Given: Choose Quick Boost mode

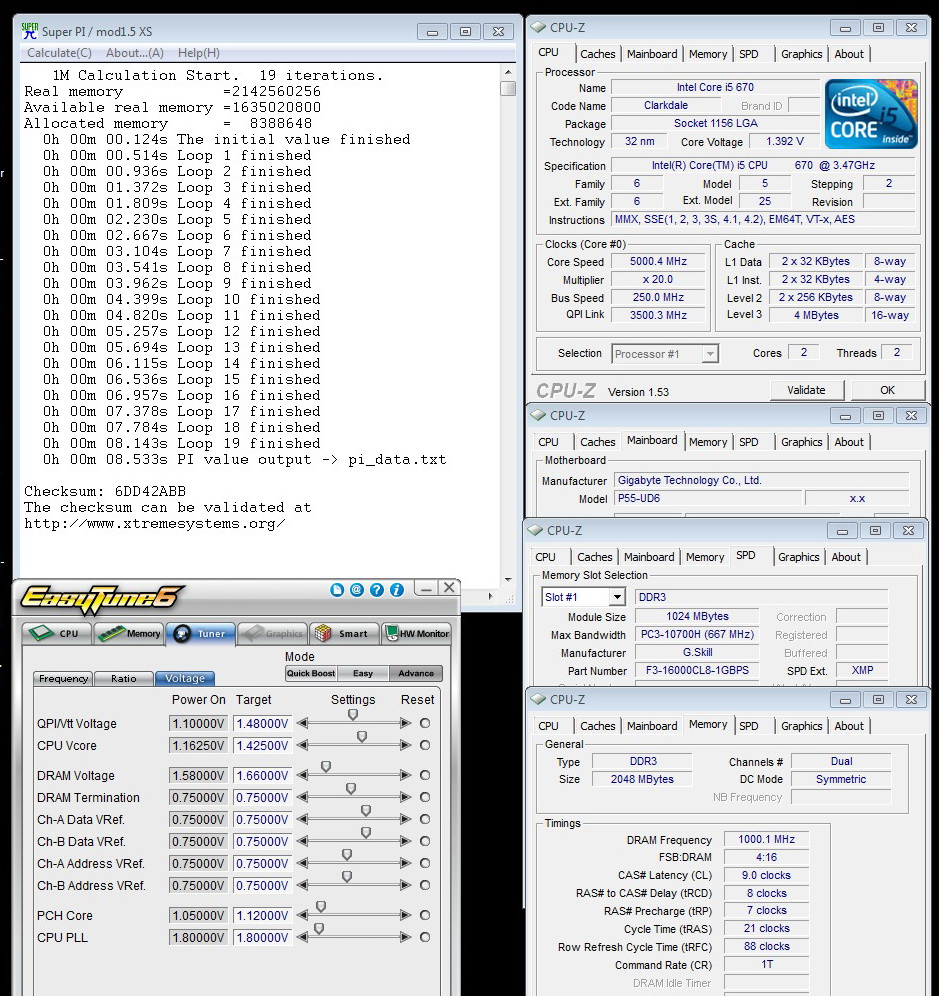Looking at the screenshot, I should [x=311, y=673].
